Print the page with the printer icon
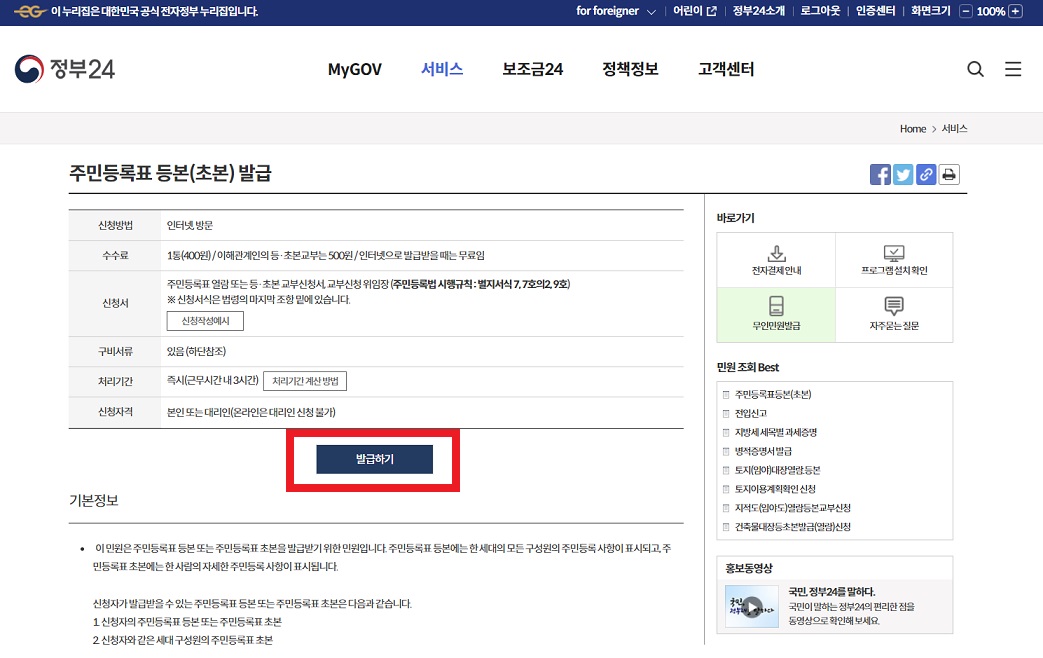 point(949,174)
